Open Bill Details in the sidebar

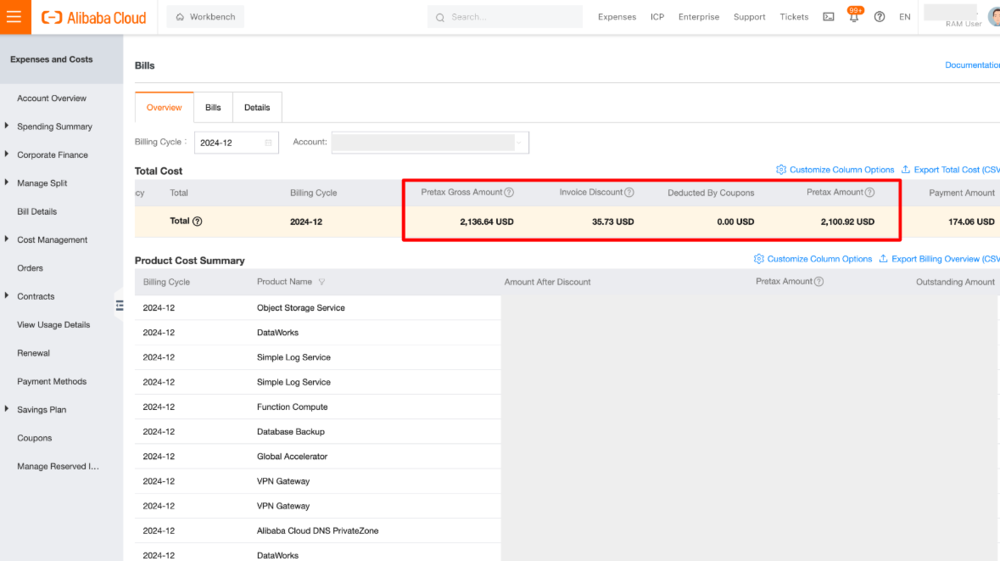(x=37, y=212)
